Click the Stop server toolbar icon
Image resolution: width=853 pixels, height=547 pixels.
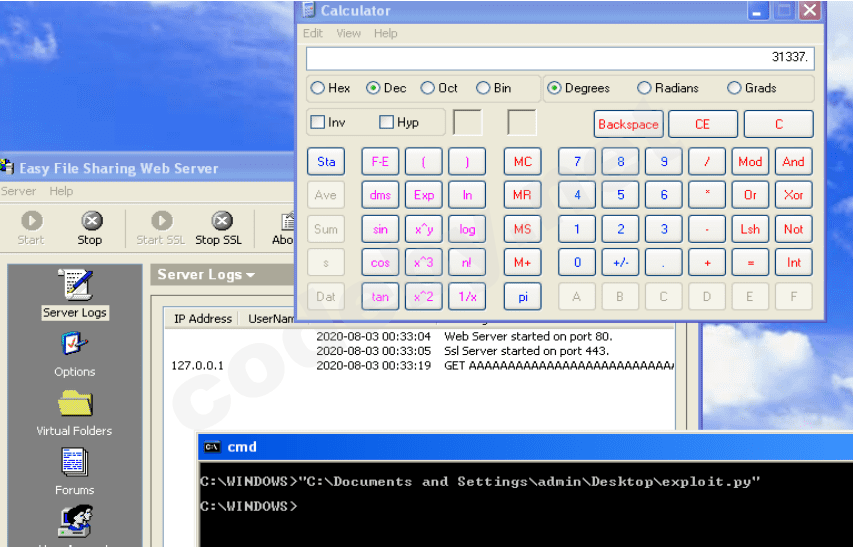pyautogui.click(x=91, y=221)
